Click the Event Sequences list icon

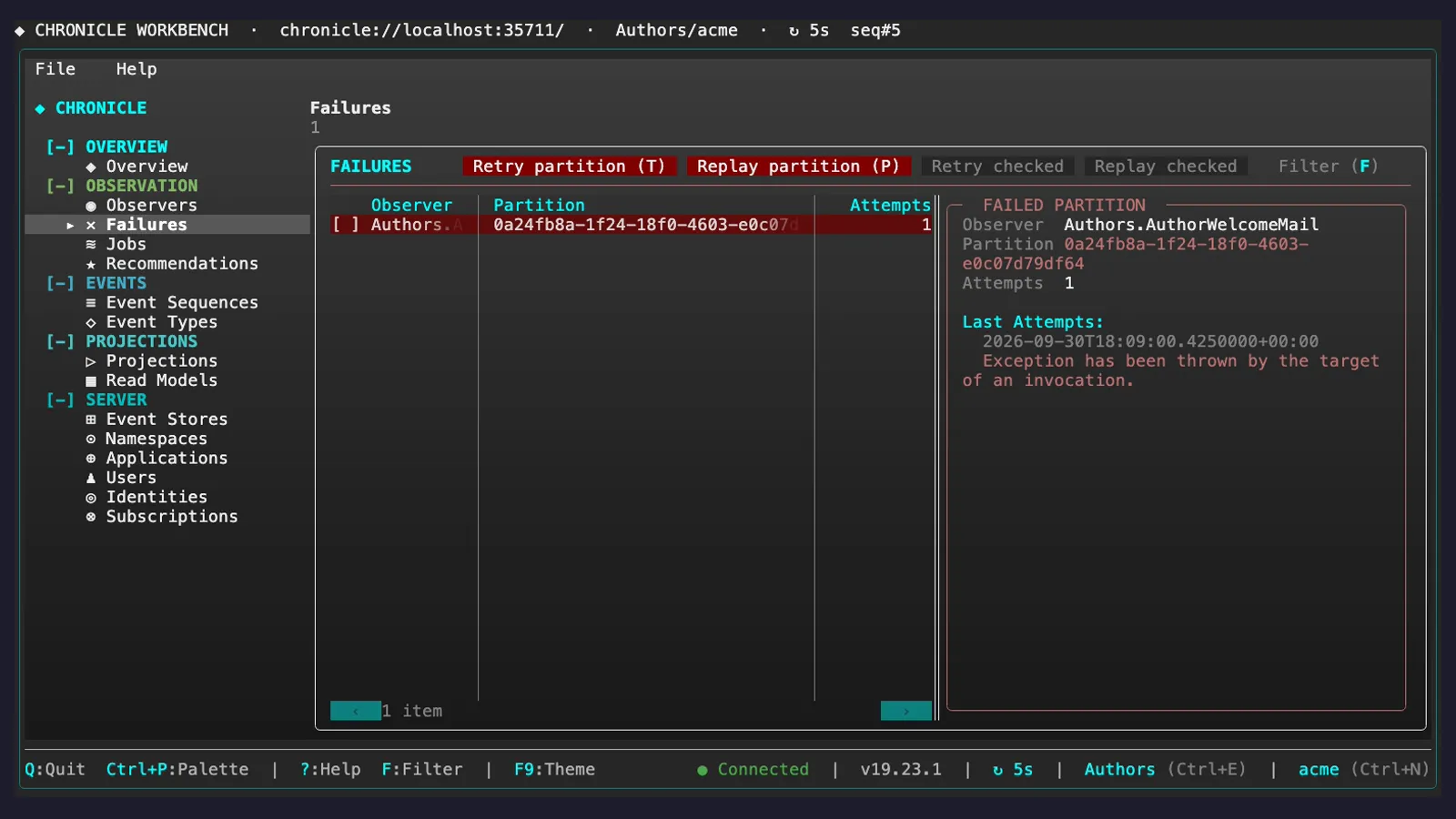point(91,303)
